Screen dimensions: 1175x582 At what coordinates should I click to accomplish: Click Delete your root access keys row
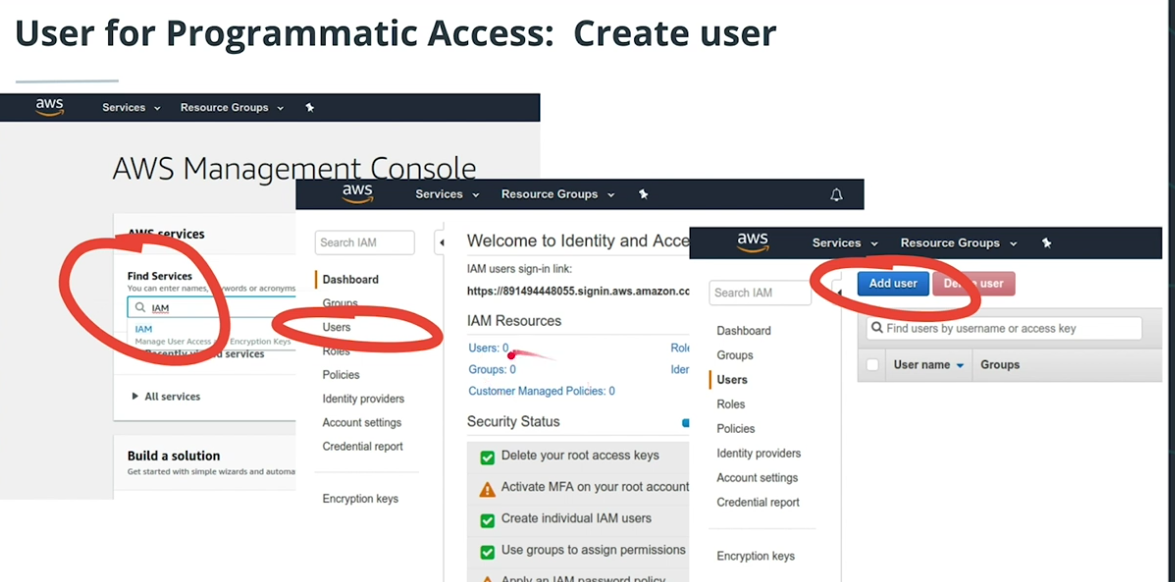578,456
